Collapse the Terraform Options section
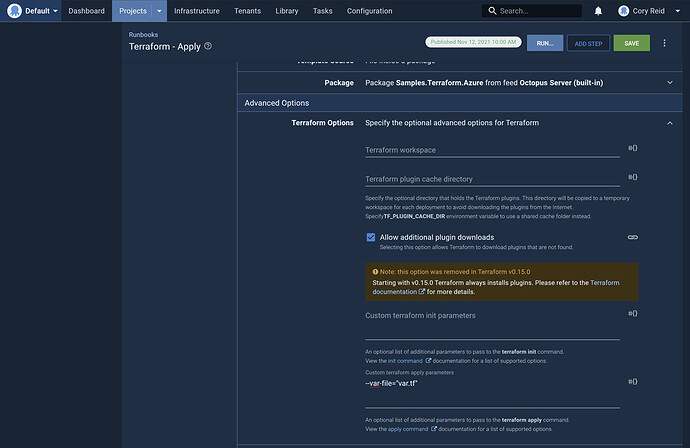The image size is (690, 448). pos(670,123)
